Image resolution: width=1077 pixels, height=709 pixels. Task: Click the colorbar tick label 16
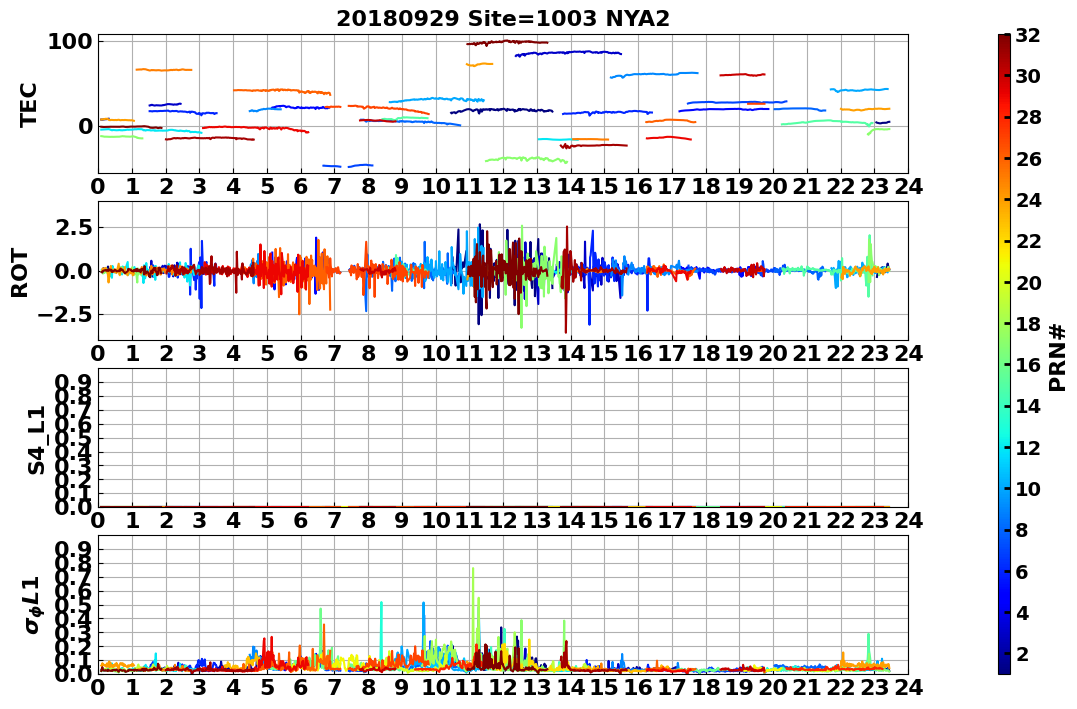pyautogui.click(x=1028, y=365)
